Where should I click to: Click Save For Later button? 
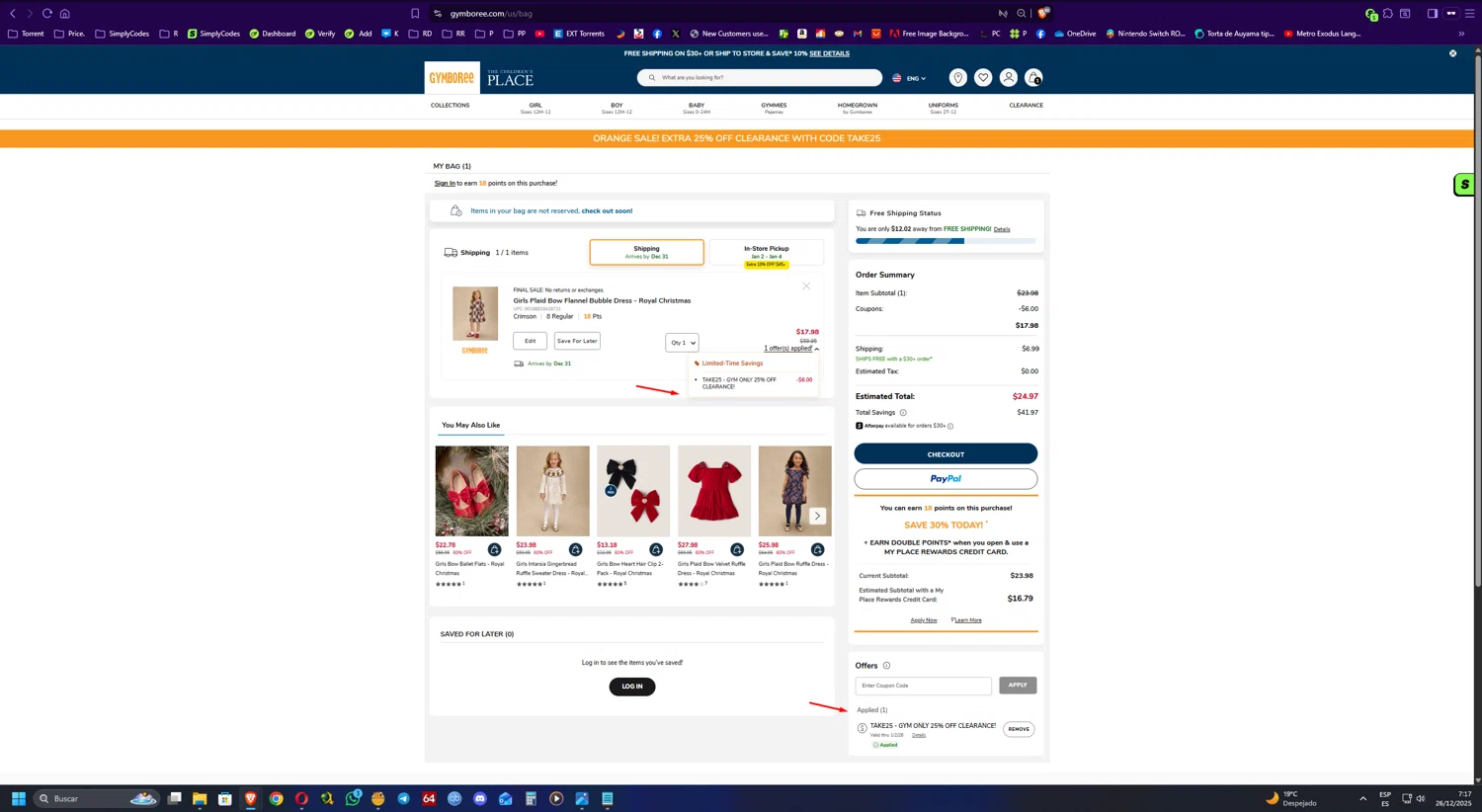click(x=577, y=341)
